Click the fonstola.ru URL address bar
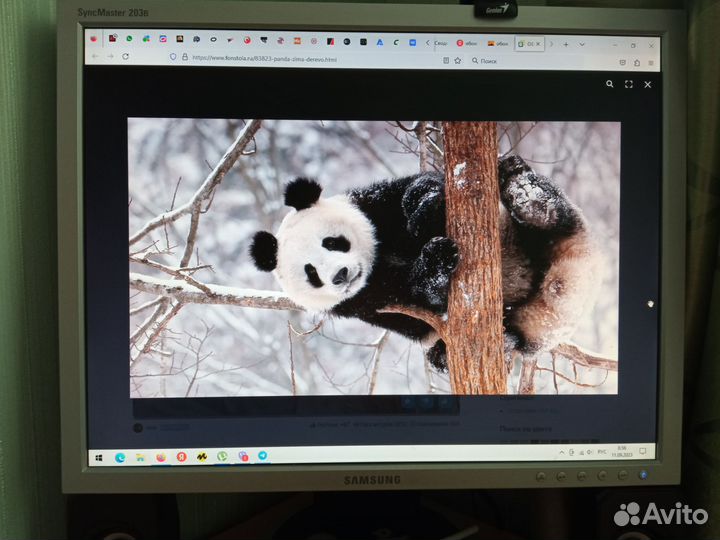 pos(300,59)
